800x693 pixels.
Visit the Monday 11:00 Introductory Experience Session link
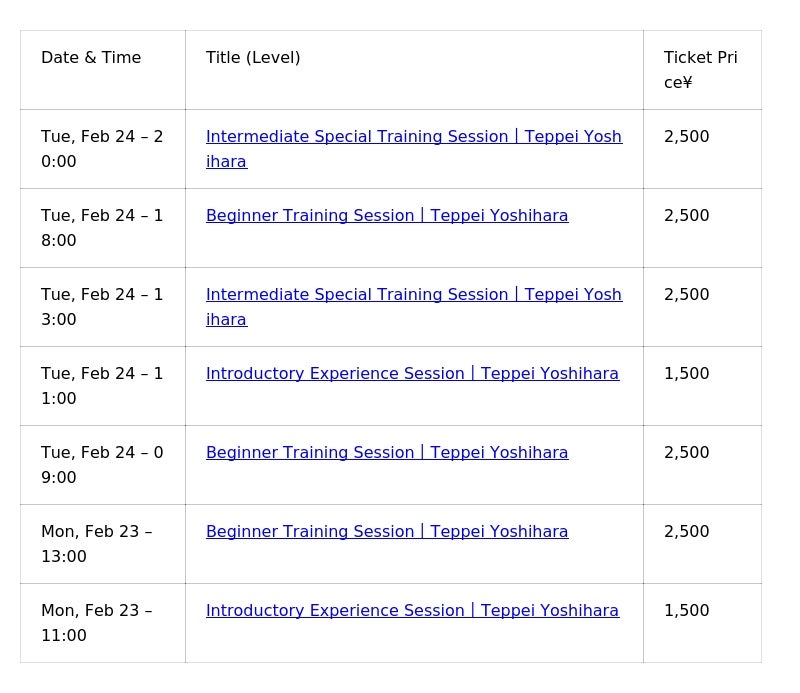(x=412, y=611)
